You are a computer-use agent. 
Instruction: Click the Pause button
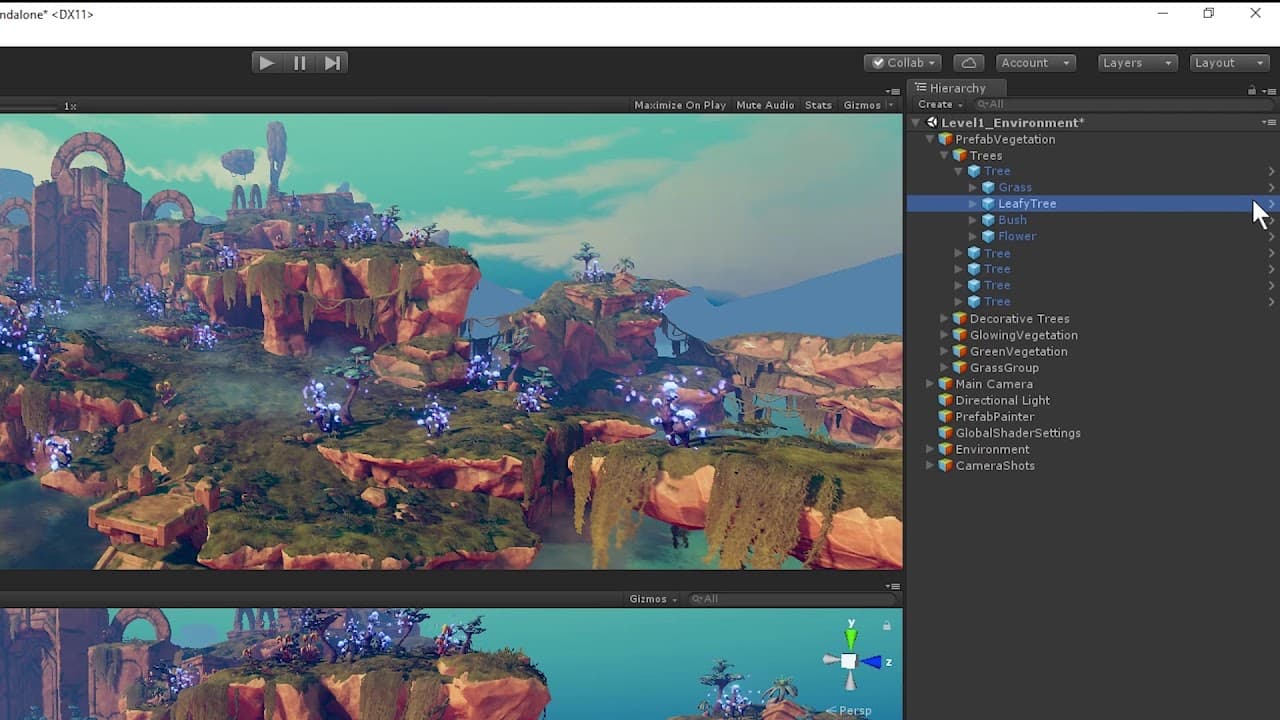point(300,62)
